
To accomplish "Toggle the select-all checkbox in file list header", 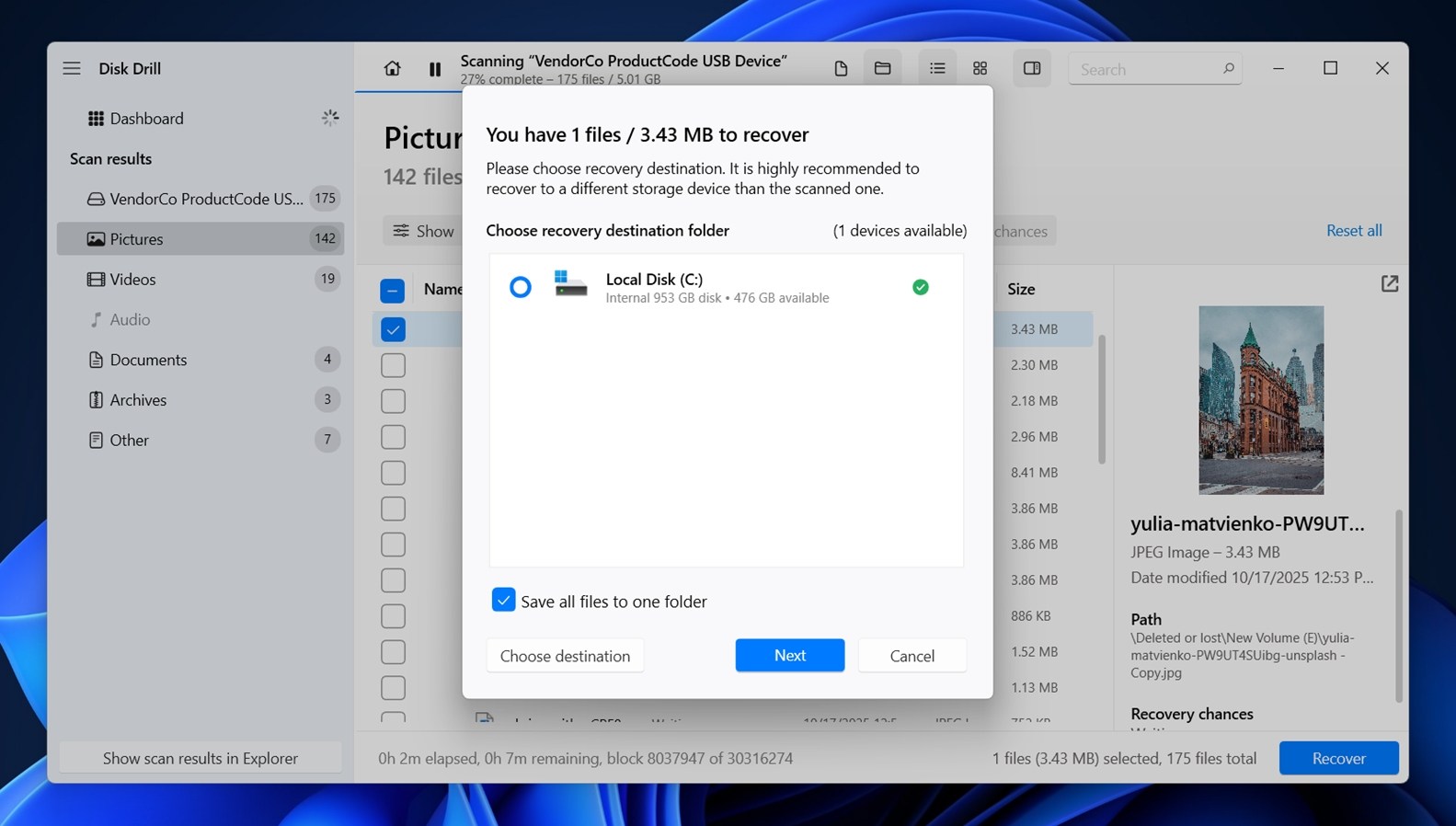I will [393, 291].
